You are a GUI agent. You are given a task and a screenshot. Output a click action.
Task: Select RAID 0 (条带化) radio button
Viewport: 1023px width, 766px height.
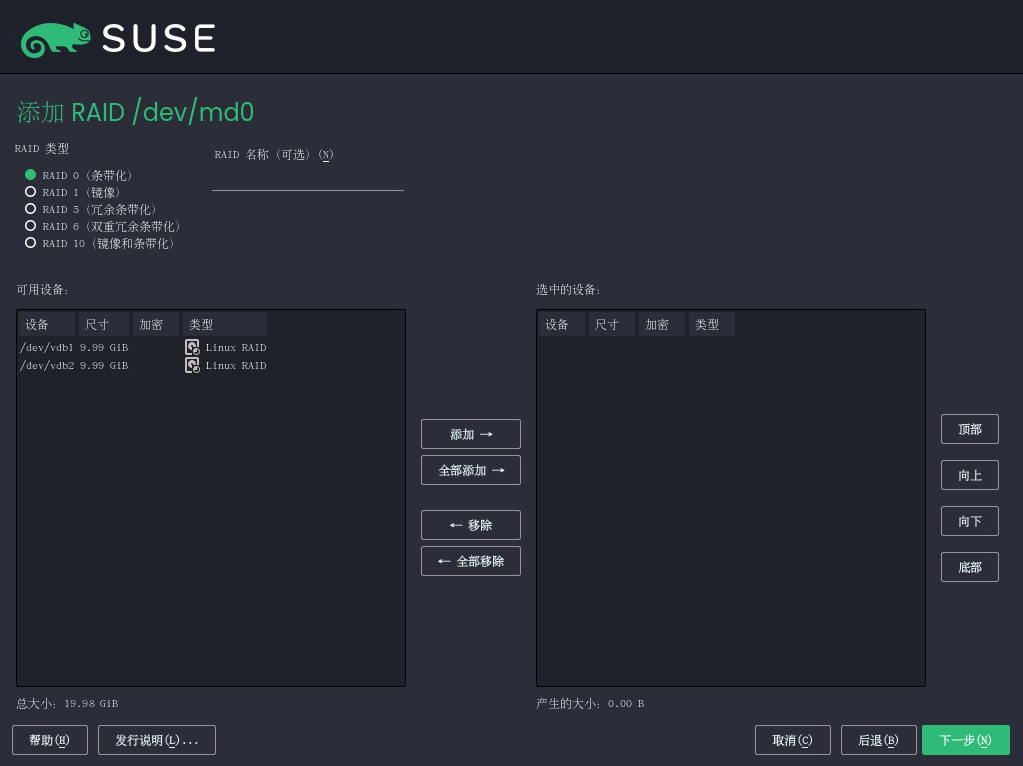click(x=31, y=175)
